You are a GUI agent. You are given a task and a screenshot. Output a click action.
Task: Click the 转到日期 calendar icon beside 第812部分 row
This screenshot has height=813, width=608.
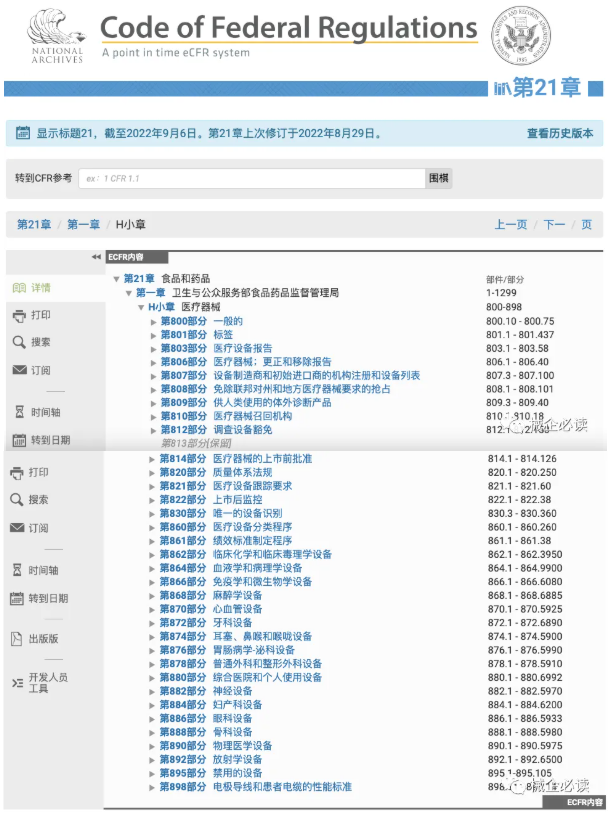click(19, 440)
